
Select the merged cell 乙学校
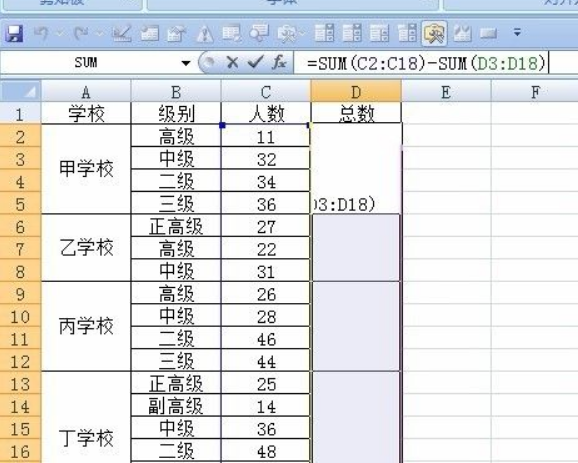pyautogui.click(x=86, y=248)
